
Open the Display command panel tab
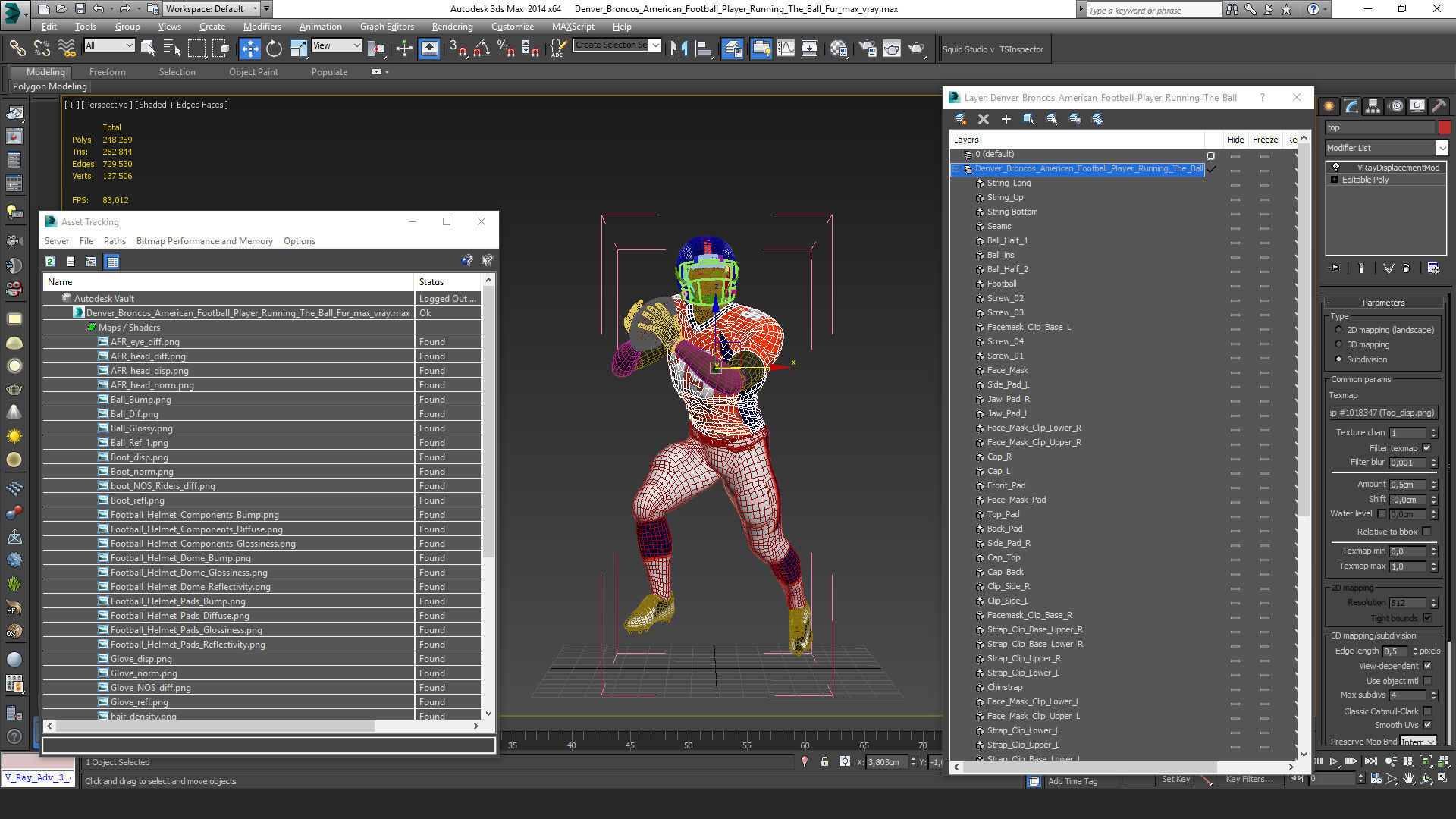coord(1417,106)
